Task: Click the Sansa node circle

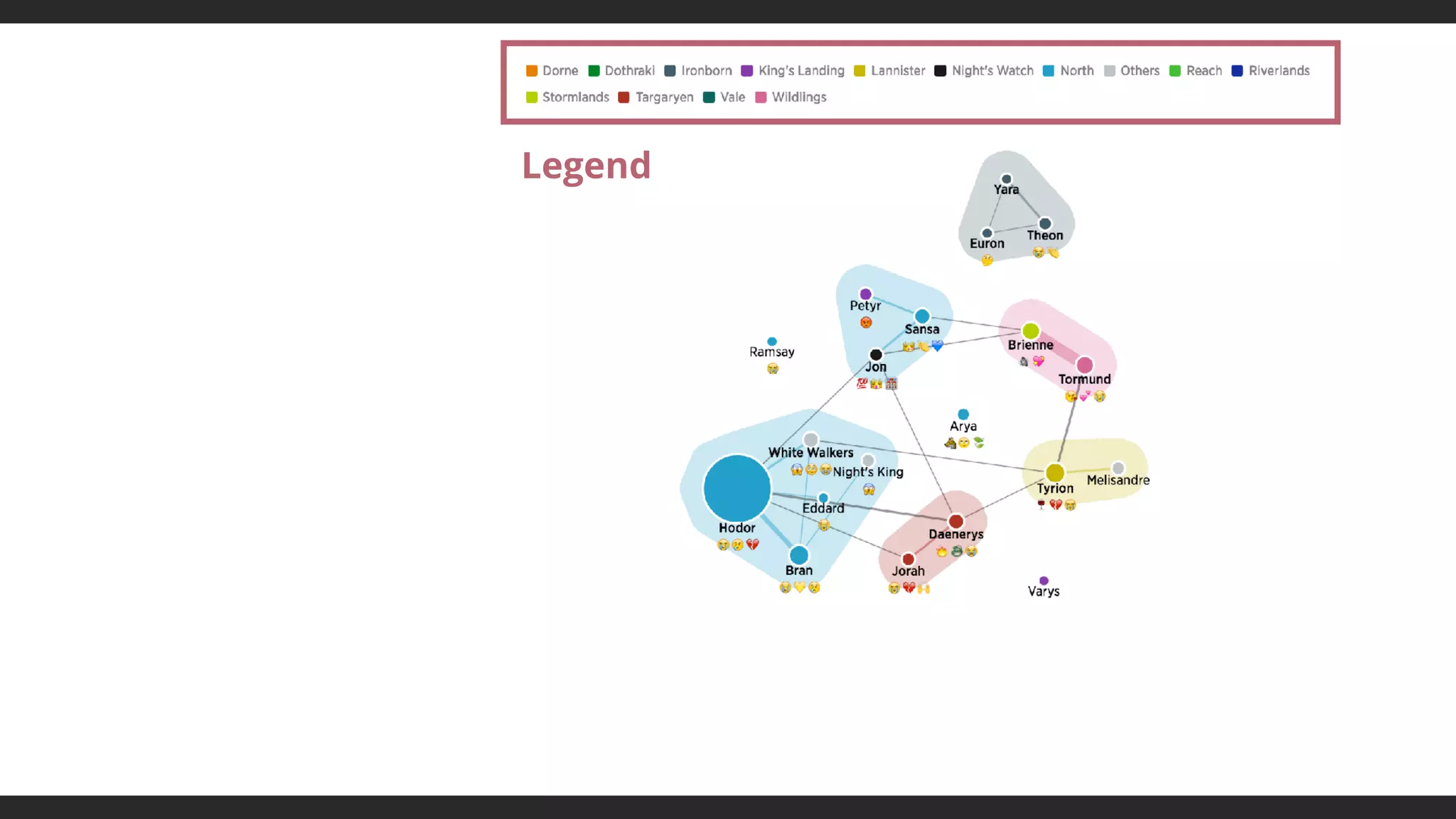Action: click(x=922, y=316)
